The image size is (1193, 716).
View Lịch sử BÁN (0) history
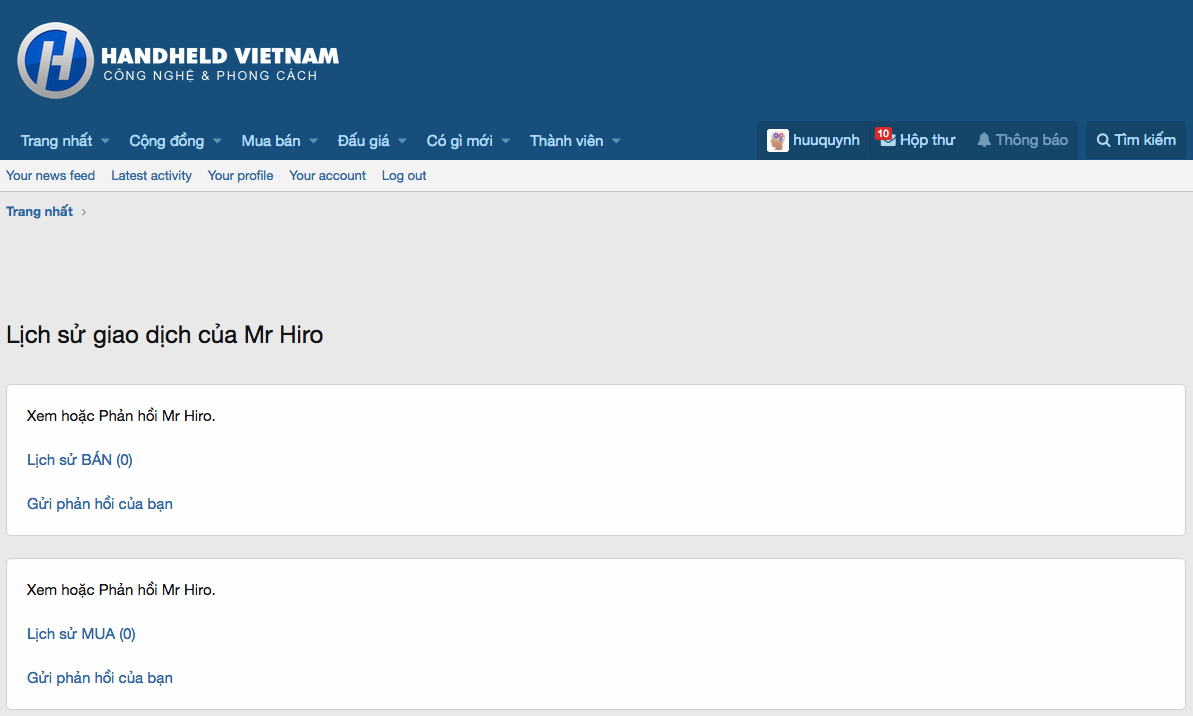[x=80, y=460]
